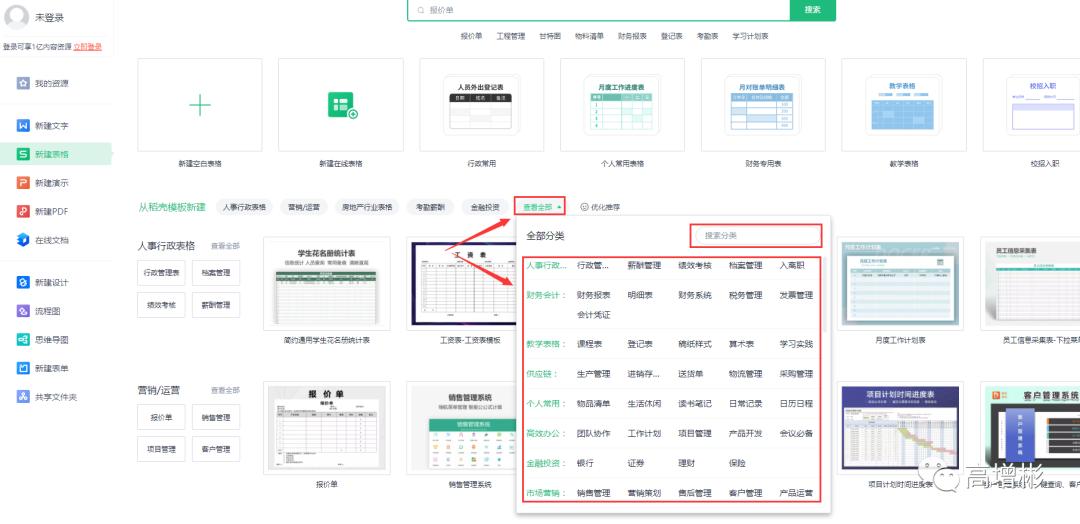Open 思维导图 in the sidebar
The width and height of the screenshot is (1080, 524).
click(43, 339)
